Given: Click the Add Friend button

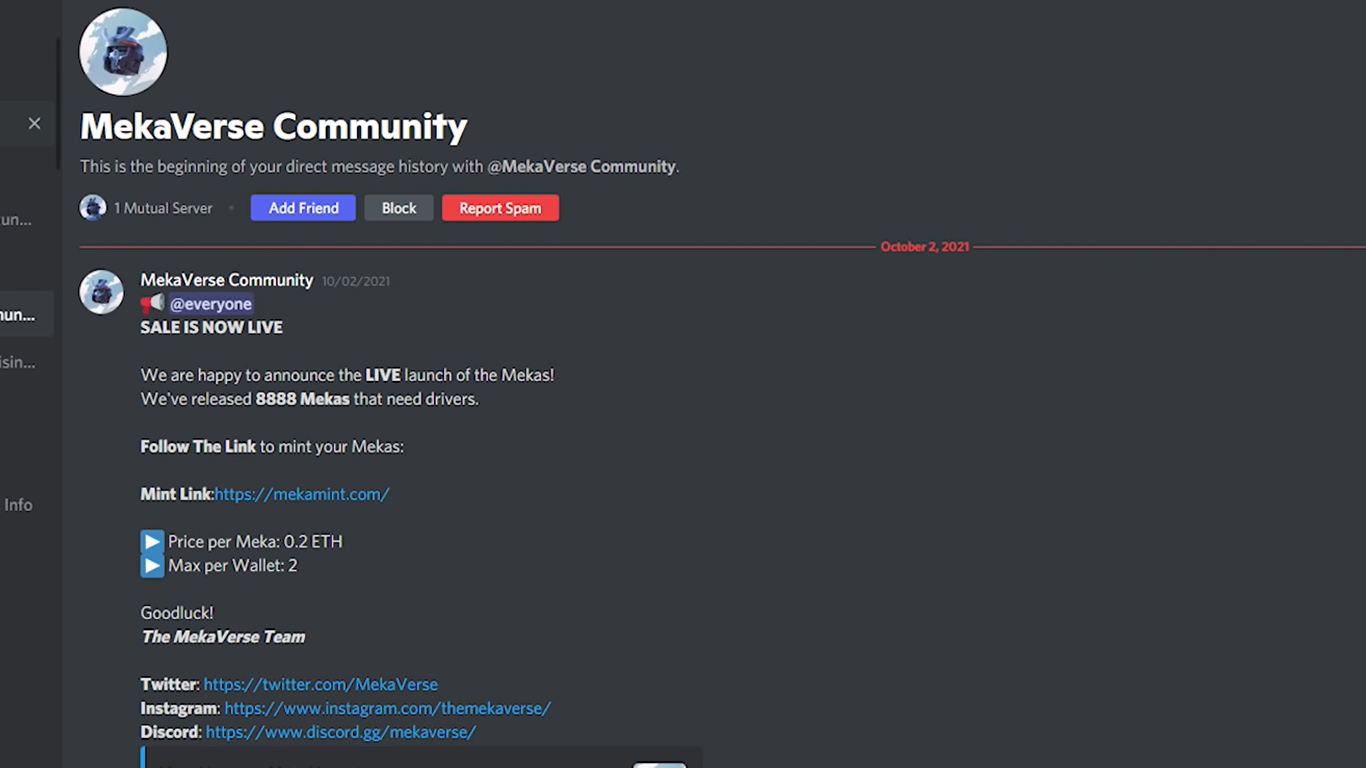Looking at the screenshot, I should (x=302, y=207).
